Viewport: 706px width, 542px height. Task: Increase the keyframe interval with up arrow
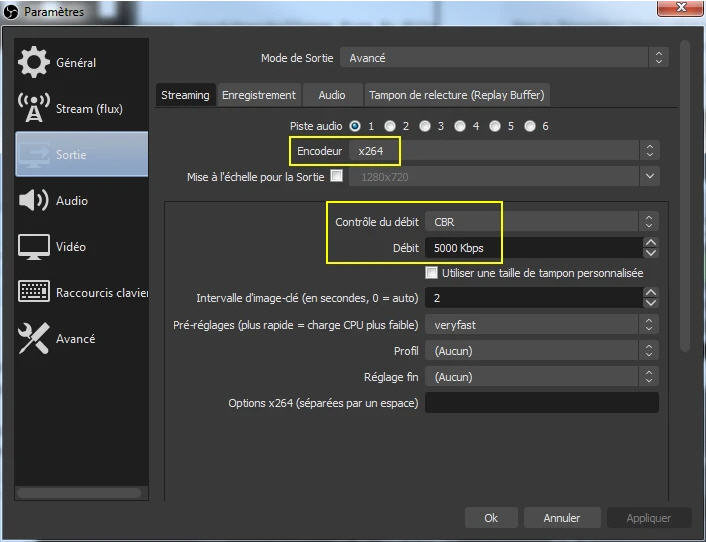(651, 292)
